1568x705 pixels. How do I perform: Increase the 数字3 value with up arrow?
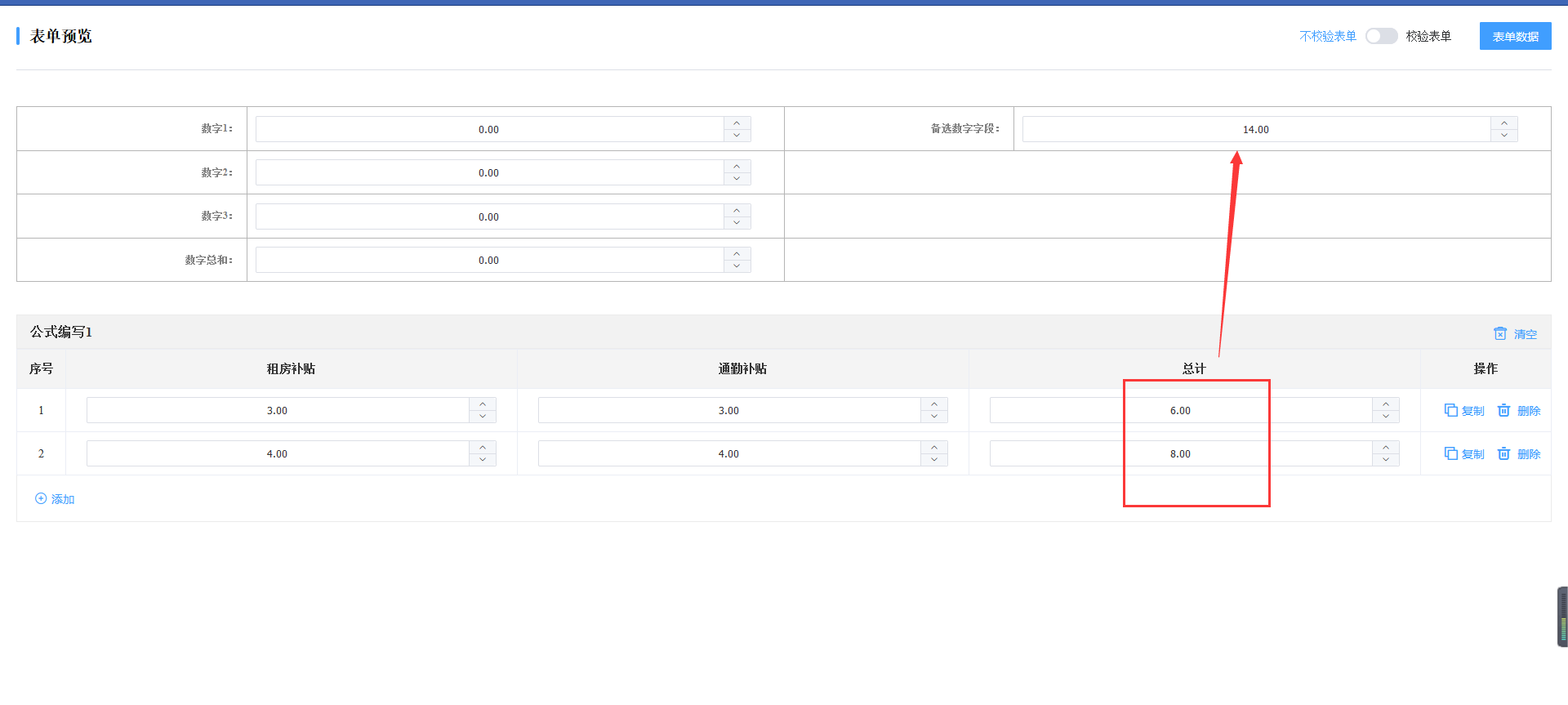tap(737, 210)
